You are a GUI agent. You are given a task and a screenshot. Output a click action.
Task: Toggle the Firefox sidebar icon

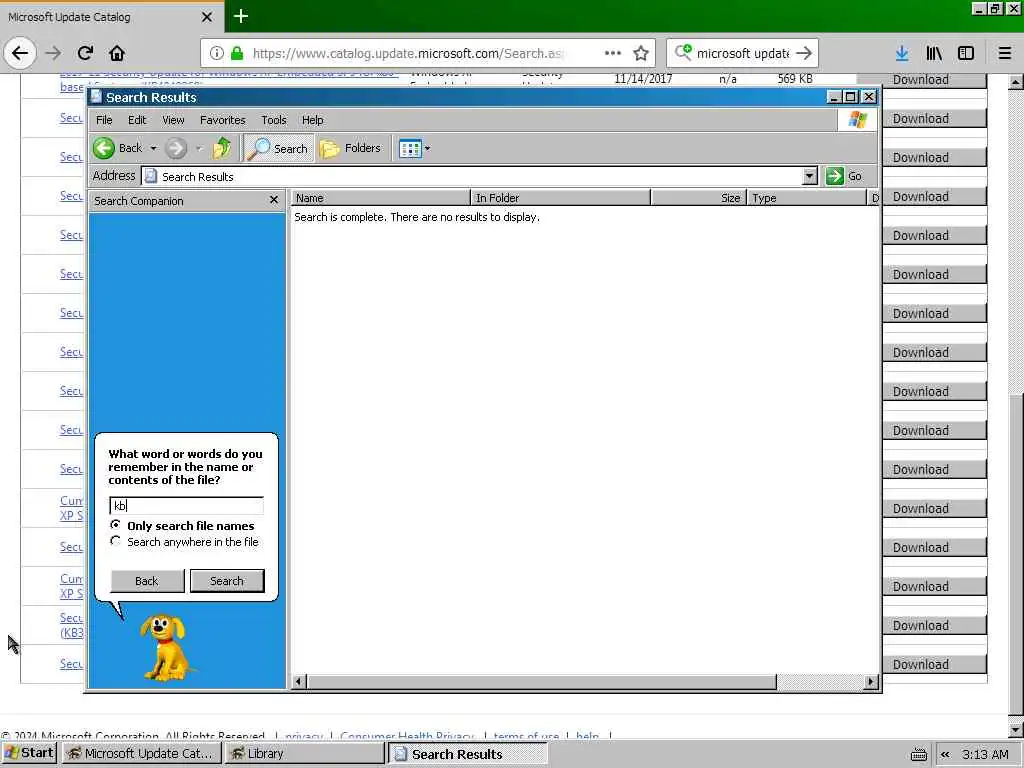coord(966,53)
